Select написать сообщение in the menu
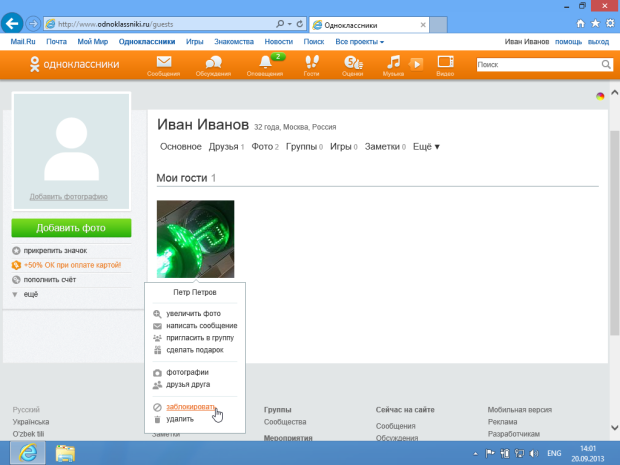Screen dimensions: 620x465 pyautogui.click(x=202, y=326)
